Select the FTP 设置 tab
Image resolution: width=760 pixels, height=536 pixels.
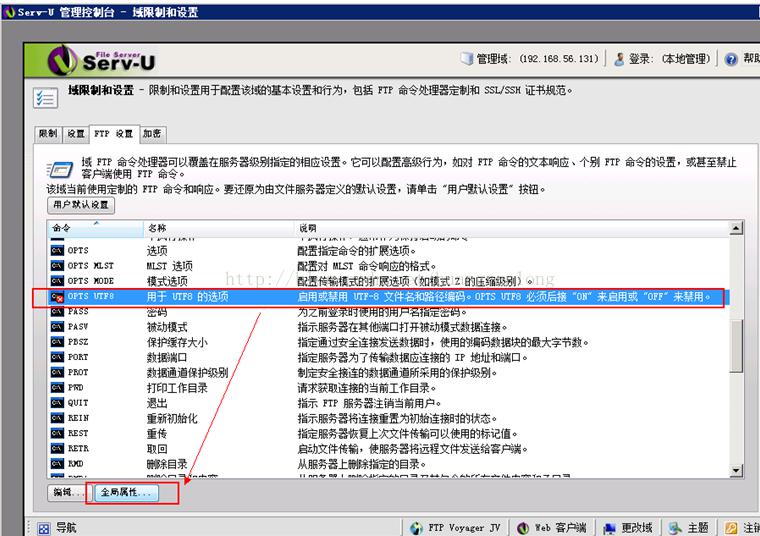(114, 134)
